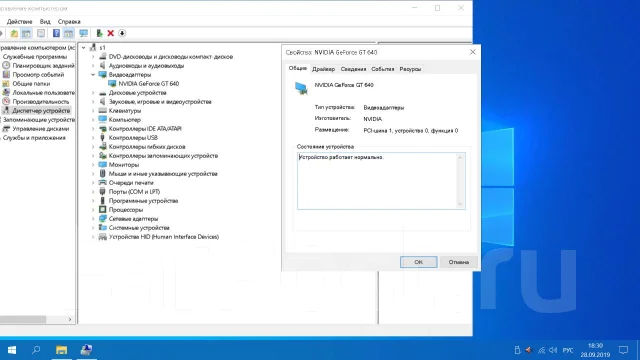
Task: Click the Программные устройства icon
Action: (102, 200)
